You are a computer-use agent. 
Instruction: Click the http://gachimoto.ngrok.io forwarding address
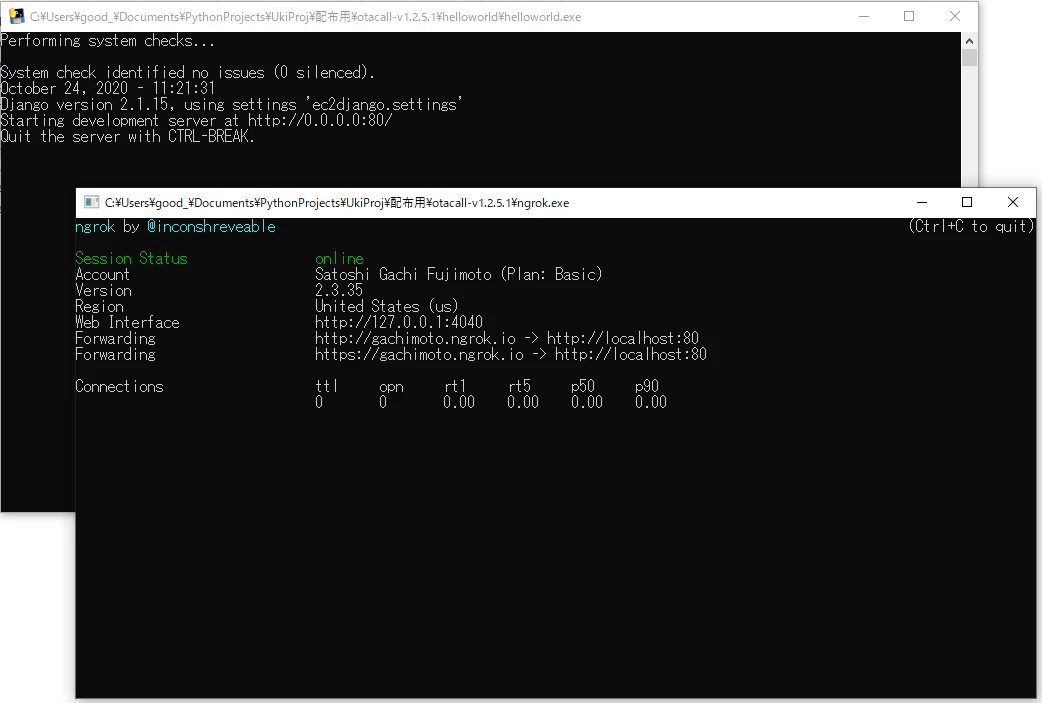coord(415,338)
